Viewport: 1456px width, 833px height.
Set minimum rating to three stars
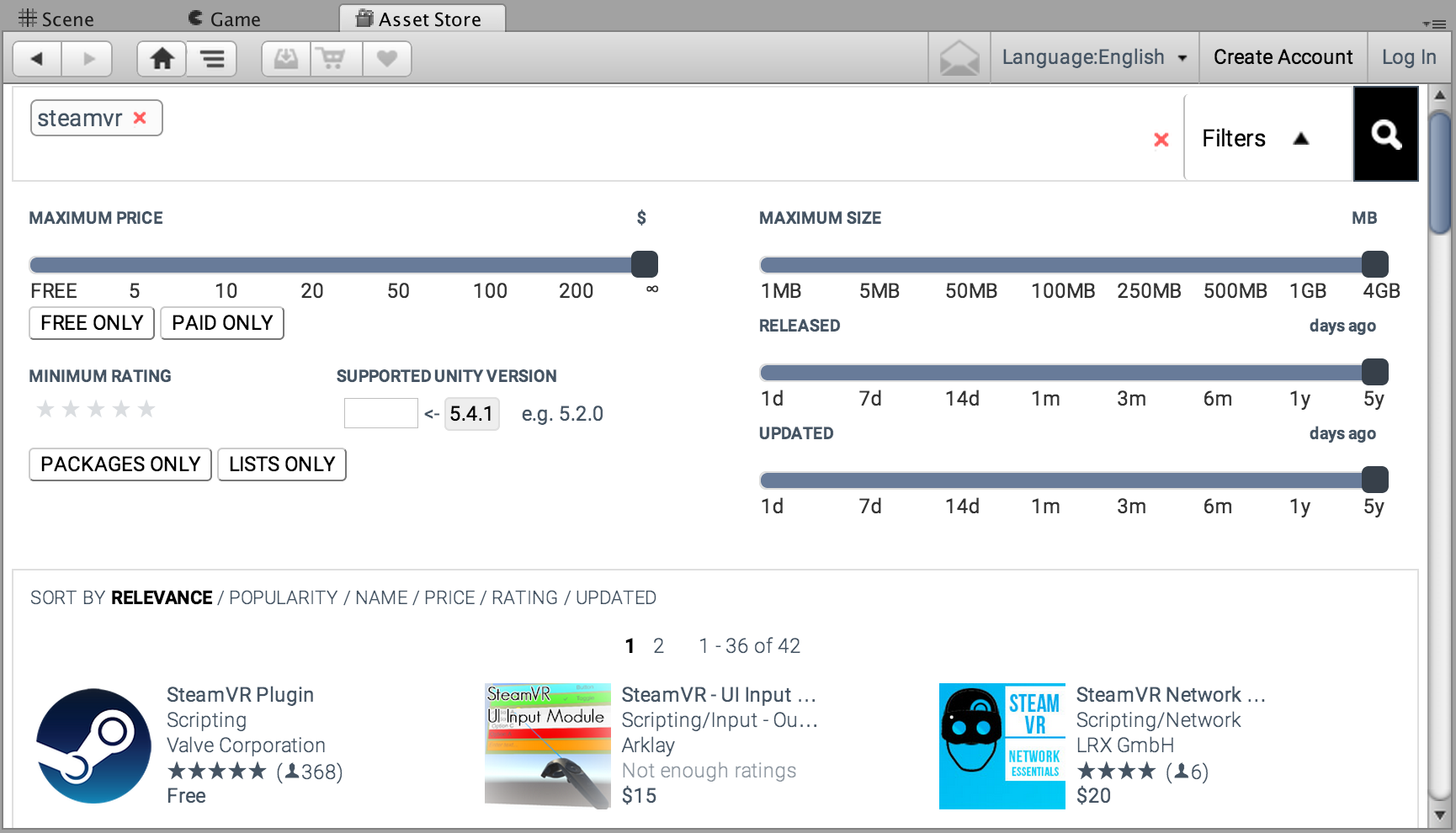click(96, 409)
